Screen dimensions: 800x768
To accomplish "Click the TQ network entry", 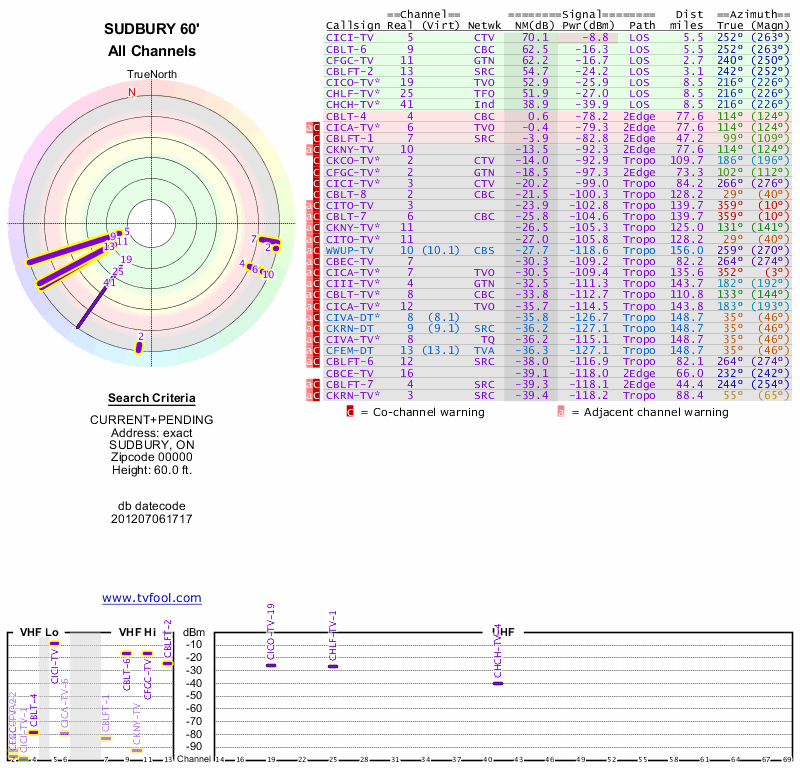I will [488, 340].
